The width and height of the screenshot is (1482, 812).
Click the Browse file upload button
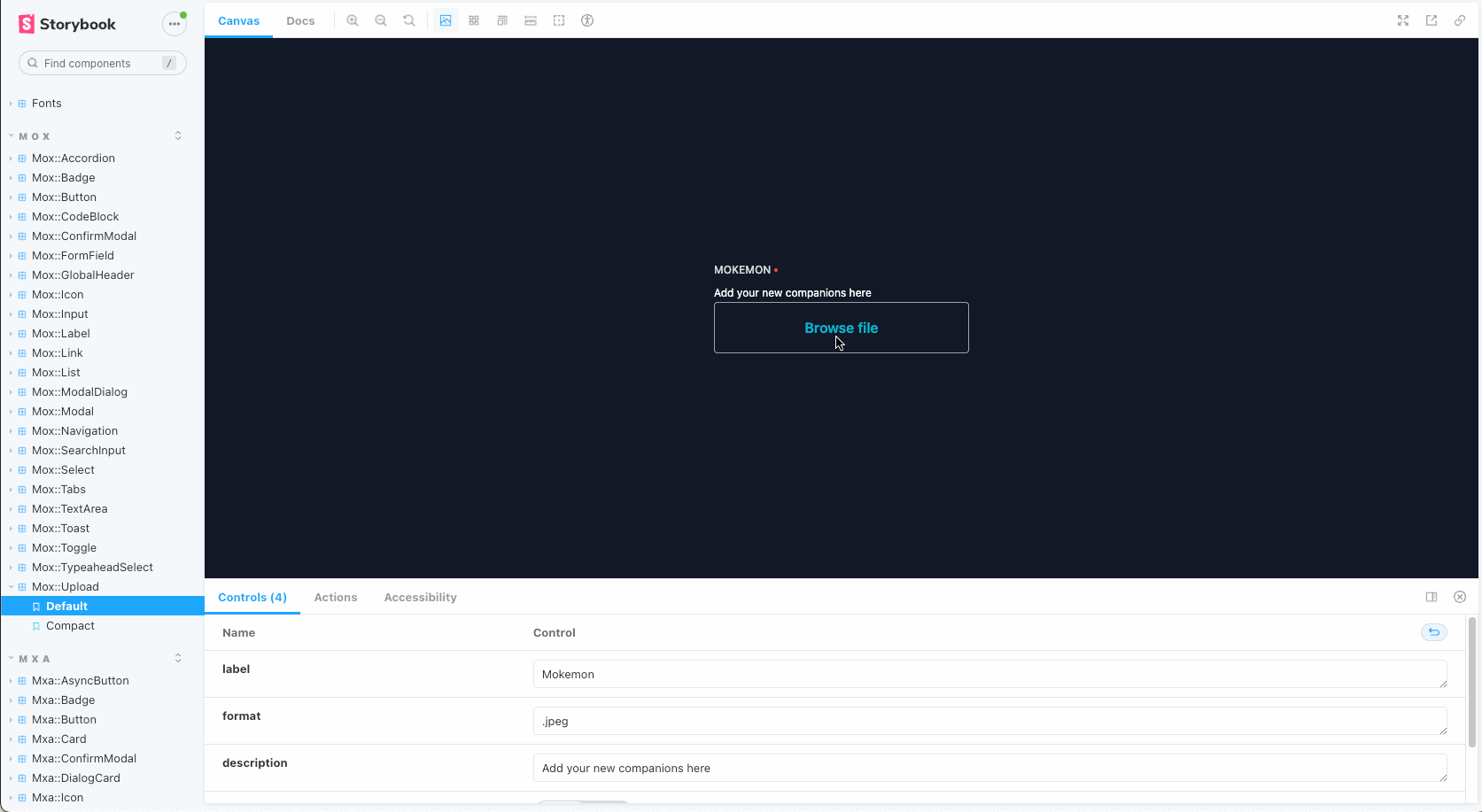coord(842,328)
